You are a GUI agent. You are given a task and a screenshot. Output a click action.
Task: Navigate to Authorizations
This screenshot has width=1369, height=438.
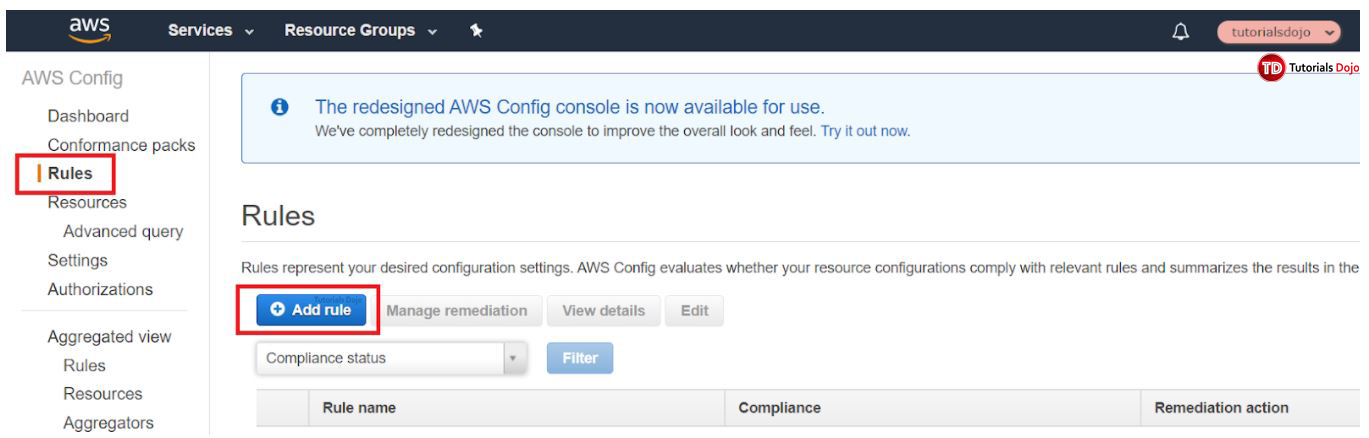click(x=100, y=290)
